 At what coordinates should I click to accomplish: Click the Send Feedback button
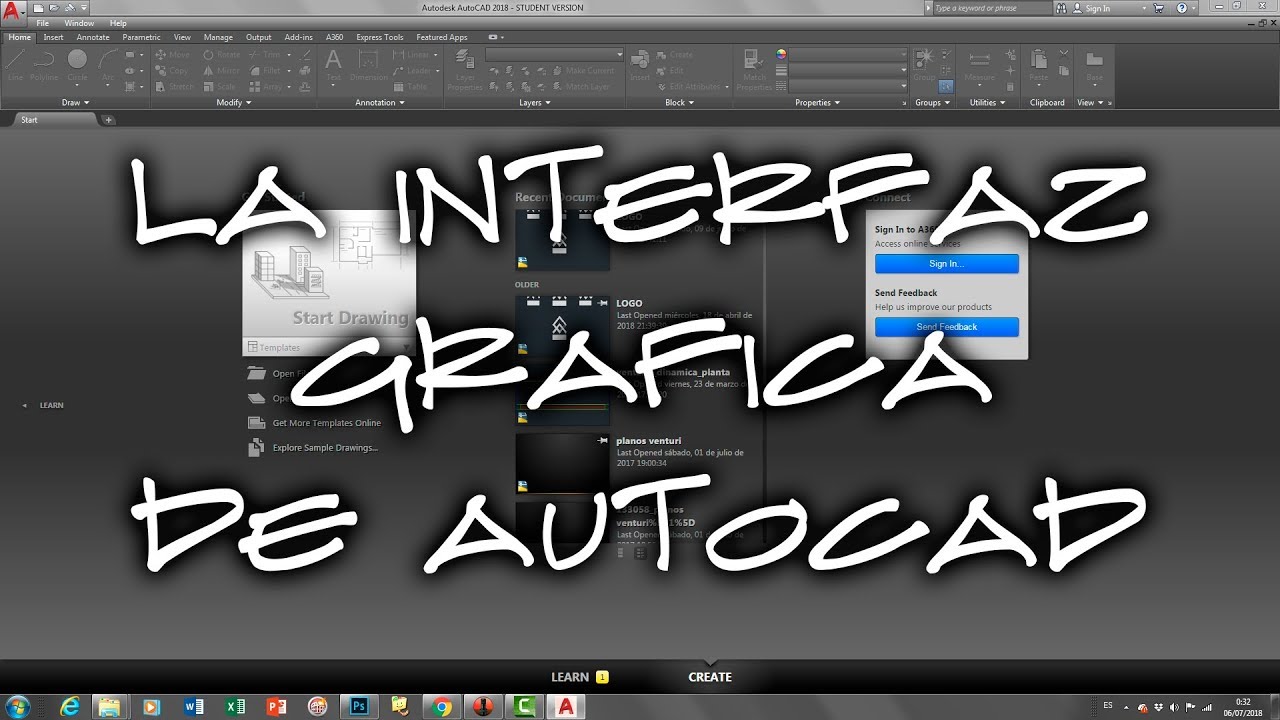point(946,327)
